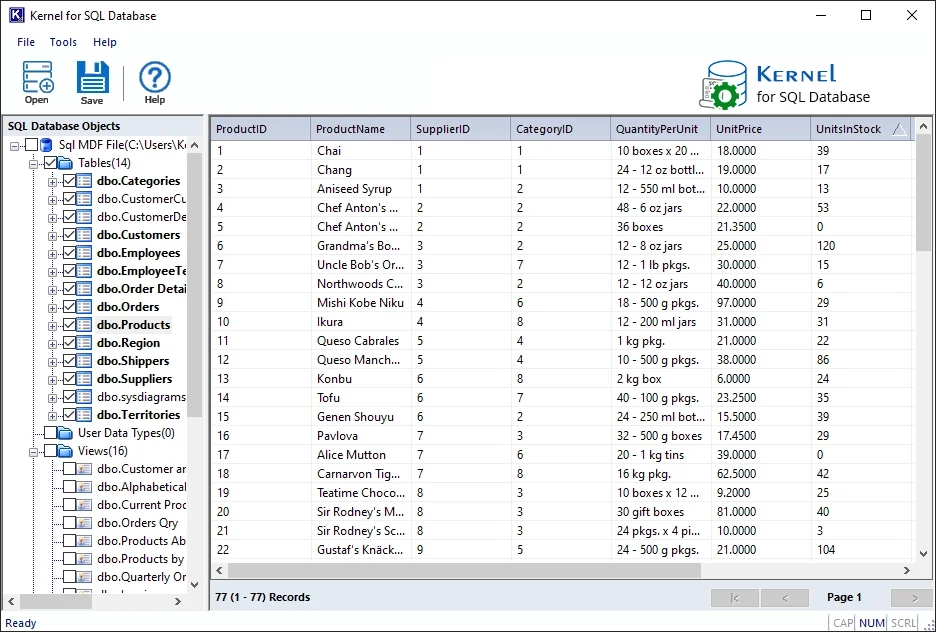Viewport: 936px width, 632px height.
Task: Select the 'Mishi Kobe Niku' product cell
Action: click(361, 303)
